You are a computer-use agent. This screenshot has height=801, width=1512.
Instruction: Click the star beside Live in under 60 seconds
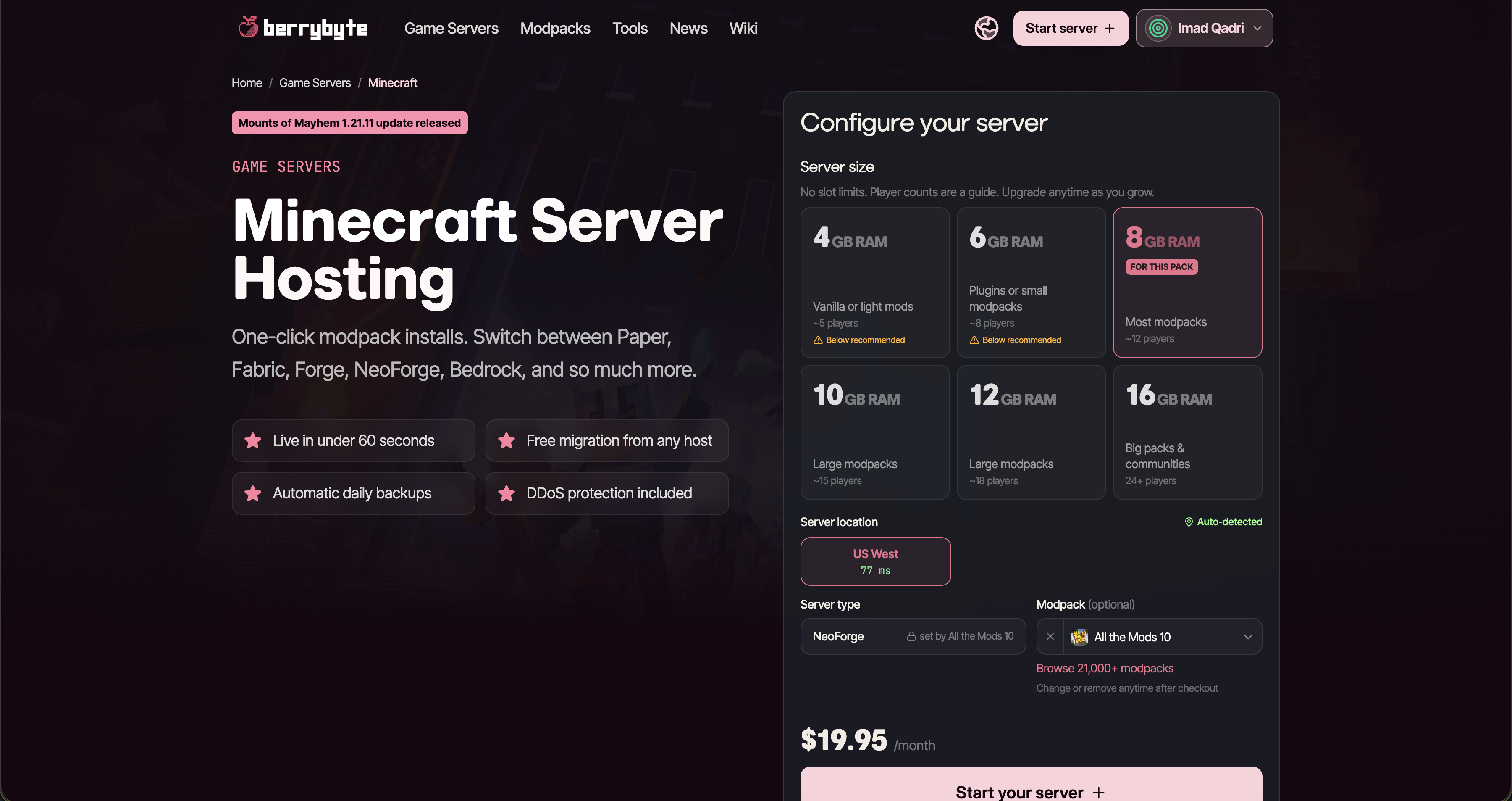253,440
